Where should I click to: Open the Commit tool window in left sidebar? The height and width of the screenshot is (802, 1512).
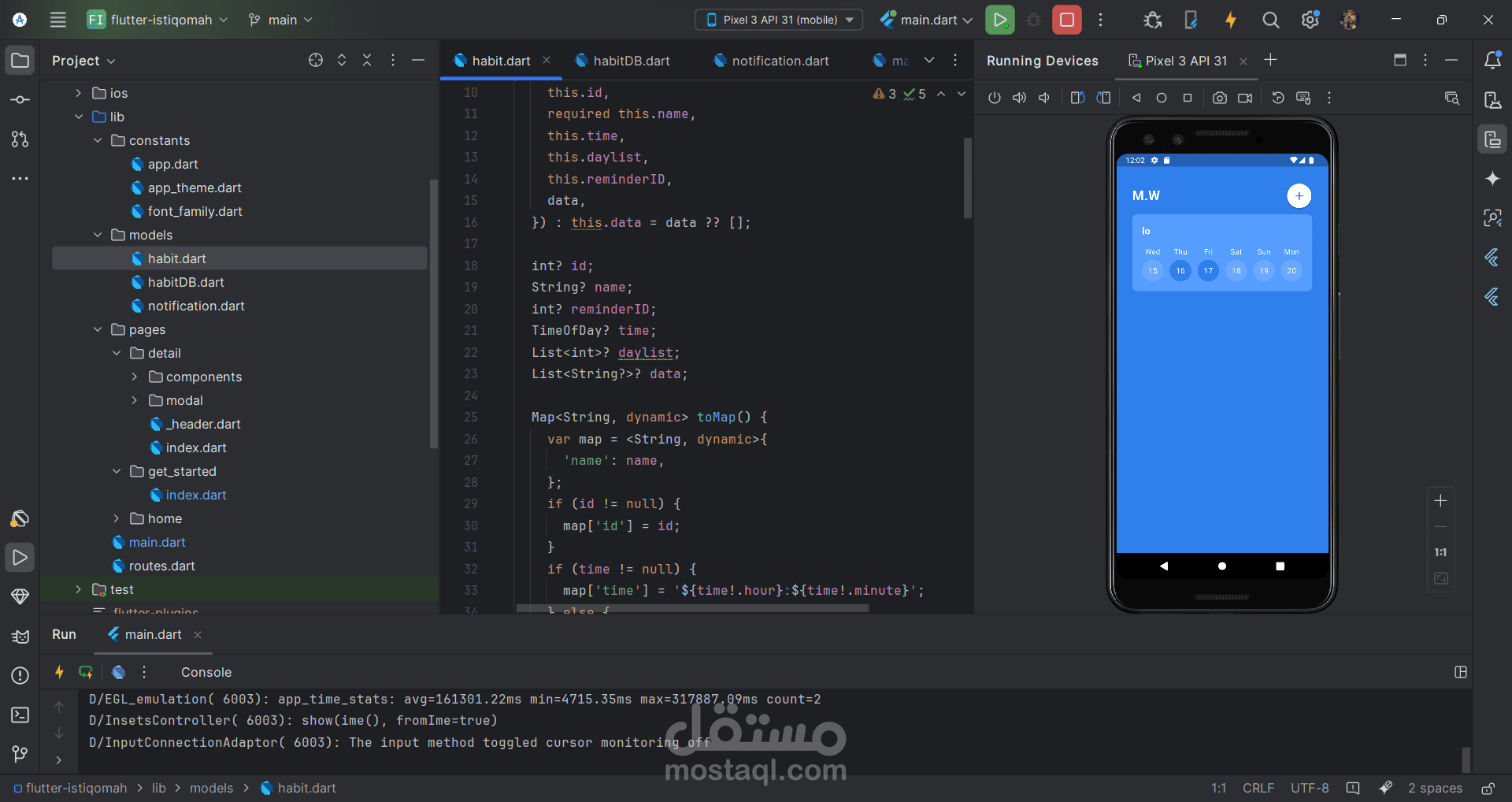click(x=20, y=99)
